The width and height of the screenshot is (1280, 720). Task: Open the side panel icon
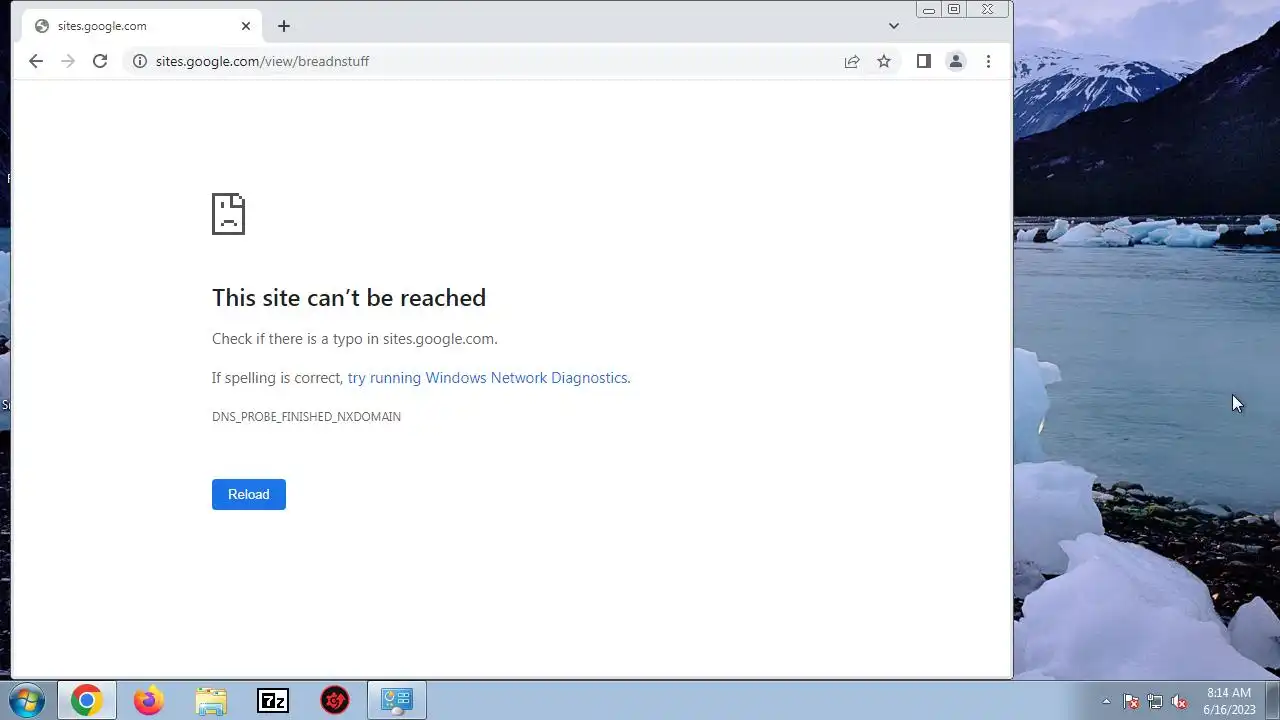point(924,61)
